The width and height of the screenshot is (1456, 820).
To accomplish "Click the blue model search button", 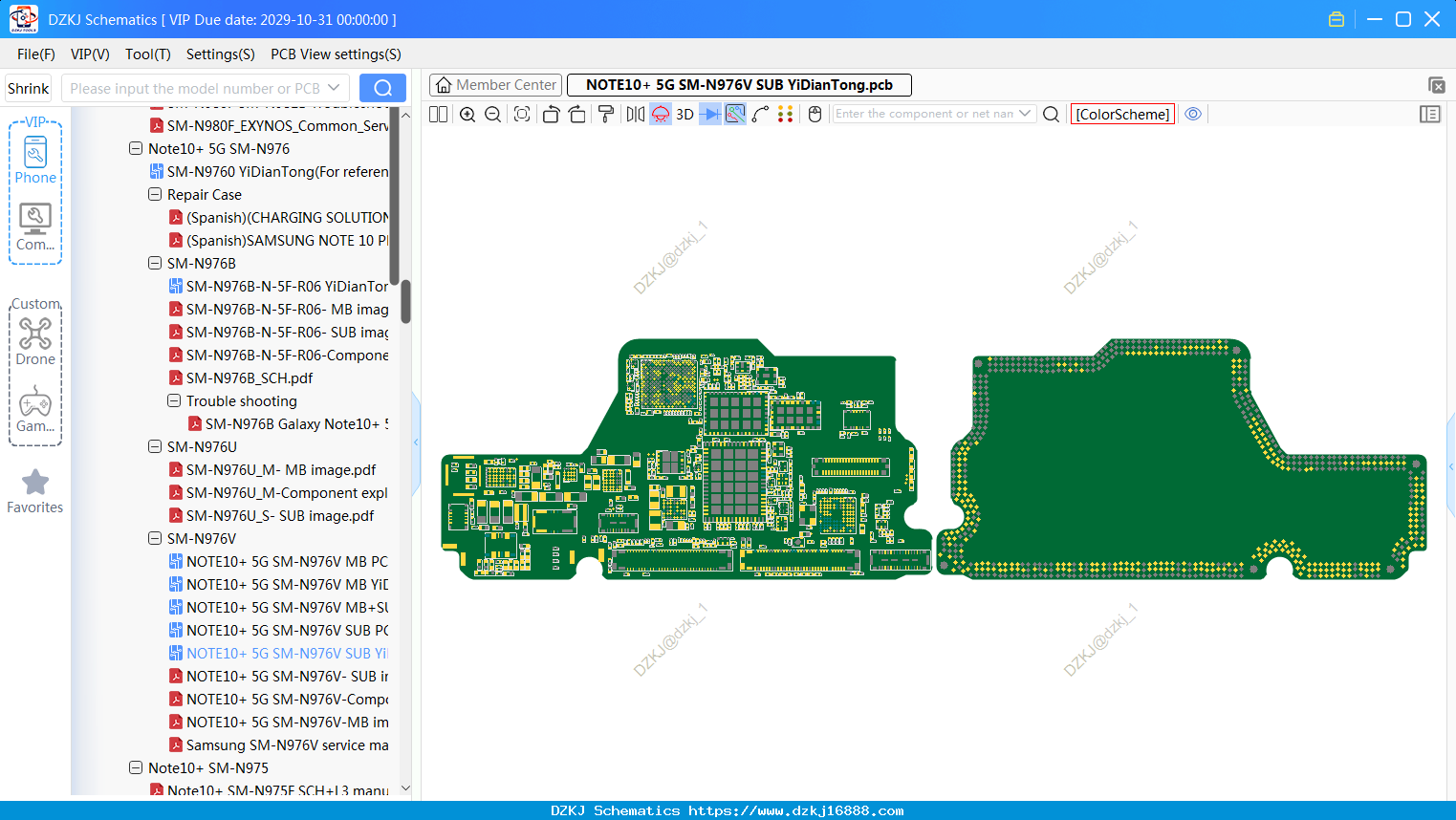I will (382, 88).
